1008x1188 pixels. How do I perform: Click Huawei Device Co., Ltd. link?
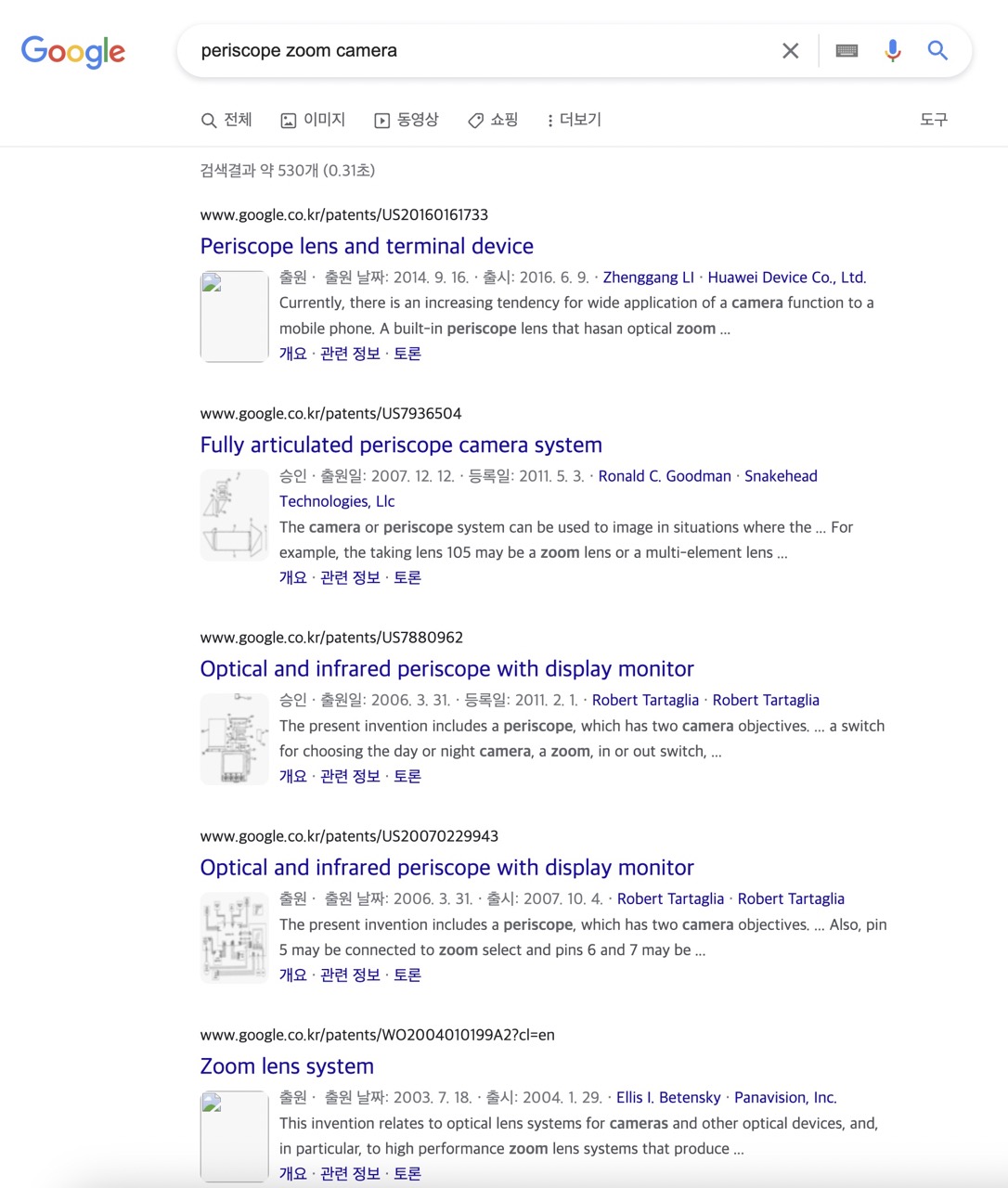[x=787, y=278]
